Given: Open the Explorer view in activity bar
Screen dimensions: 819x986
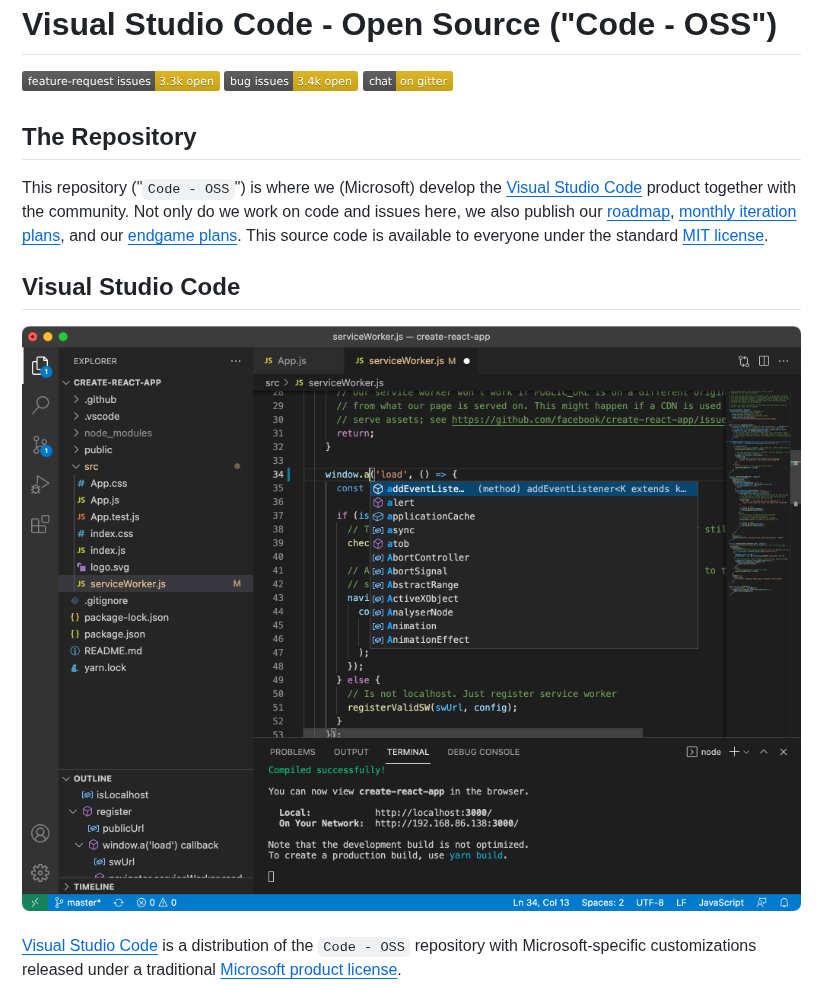Looking at the screenshot, I should point(40,366).
